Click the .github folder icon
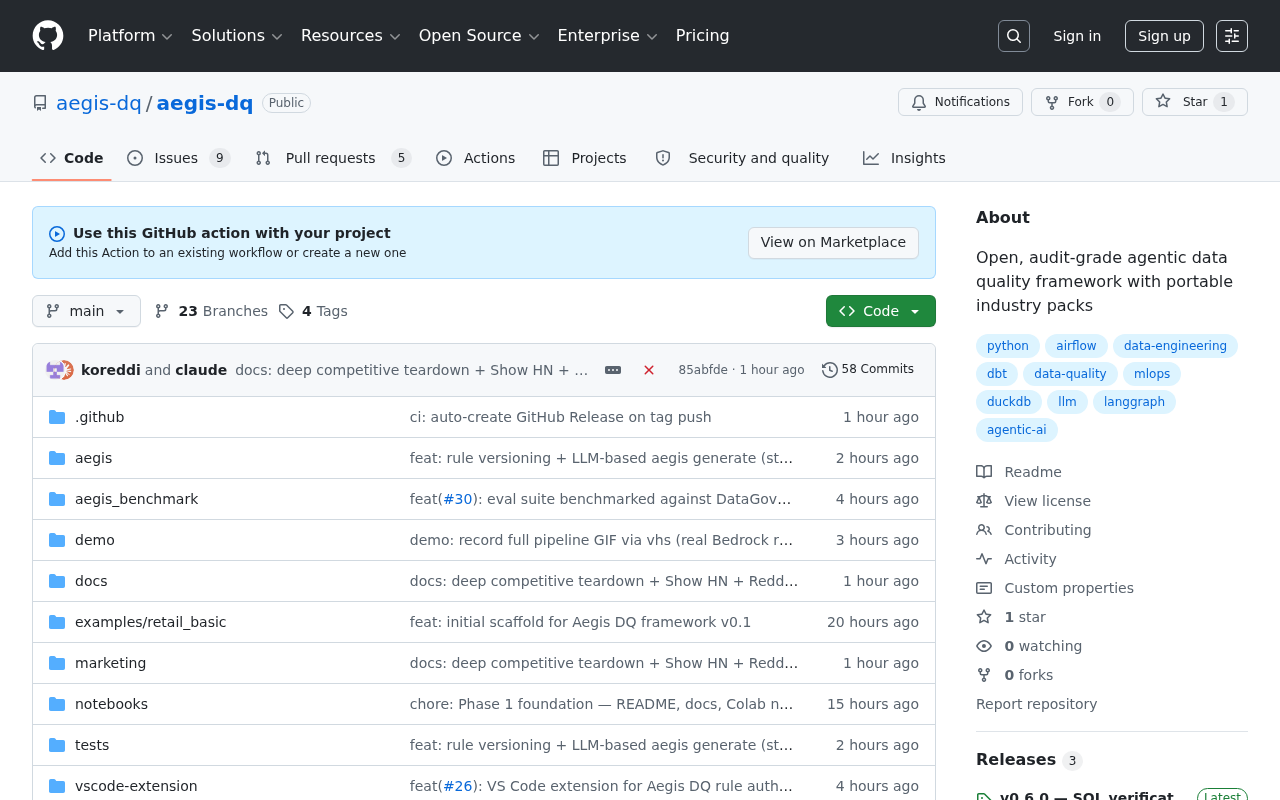The image size is (1280, 800). pos(57,417)
